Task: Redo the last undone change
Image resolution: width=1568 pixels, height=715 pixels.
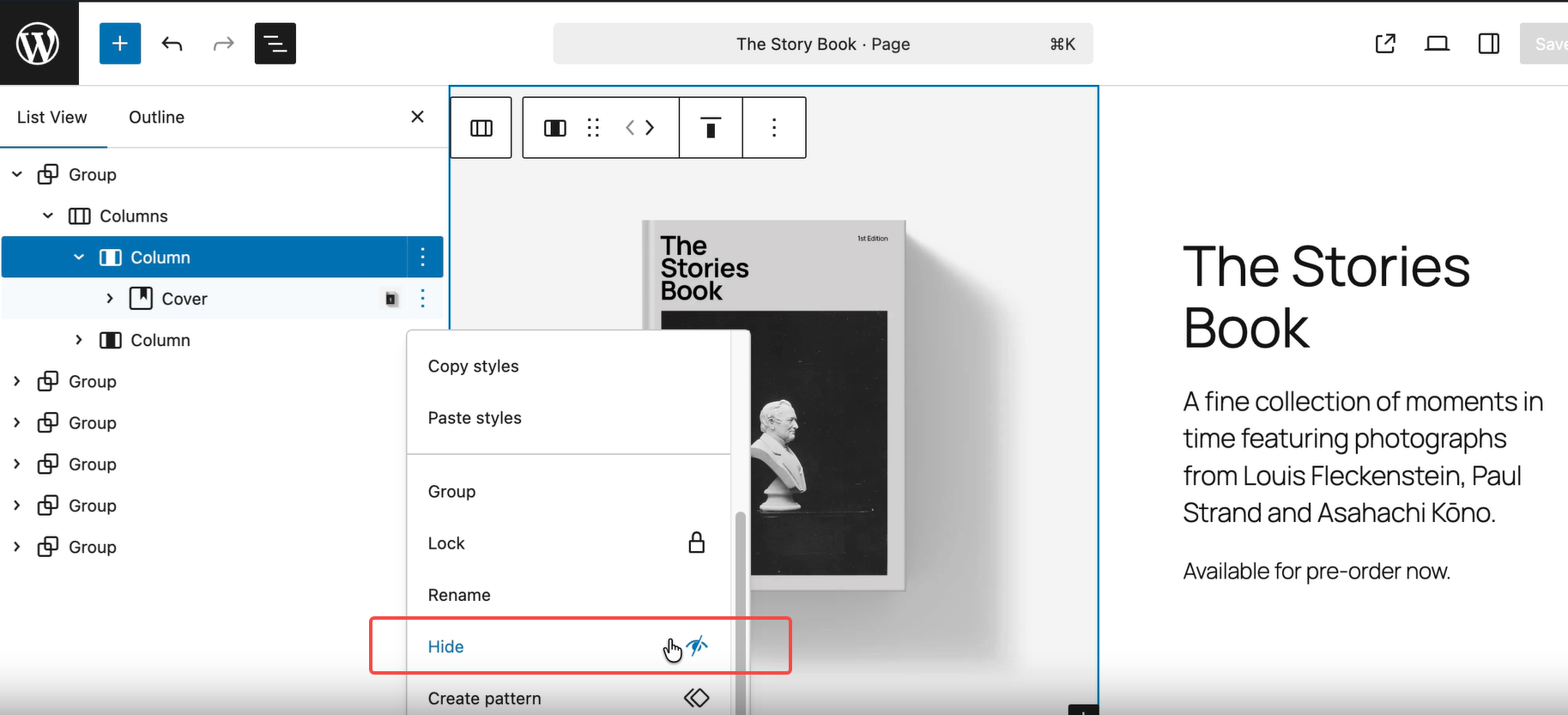Action: click(x=223, y=43)
